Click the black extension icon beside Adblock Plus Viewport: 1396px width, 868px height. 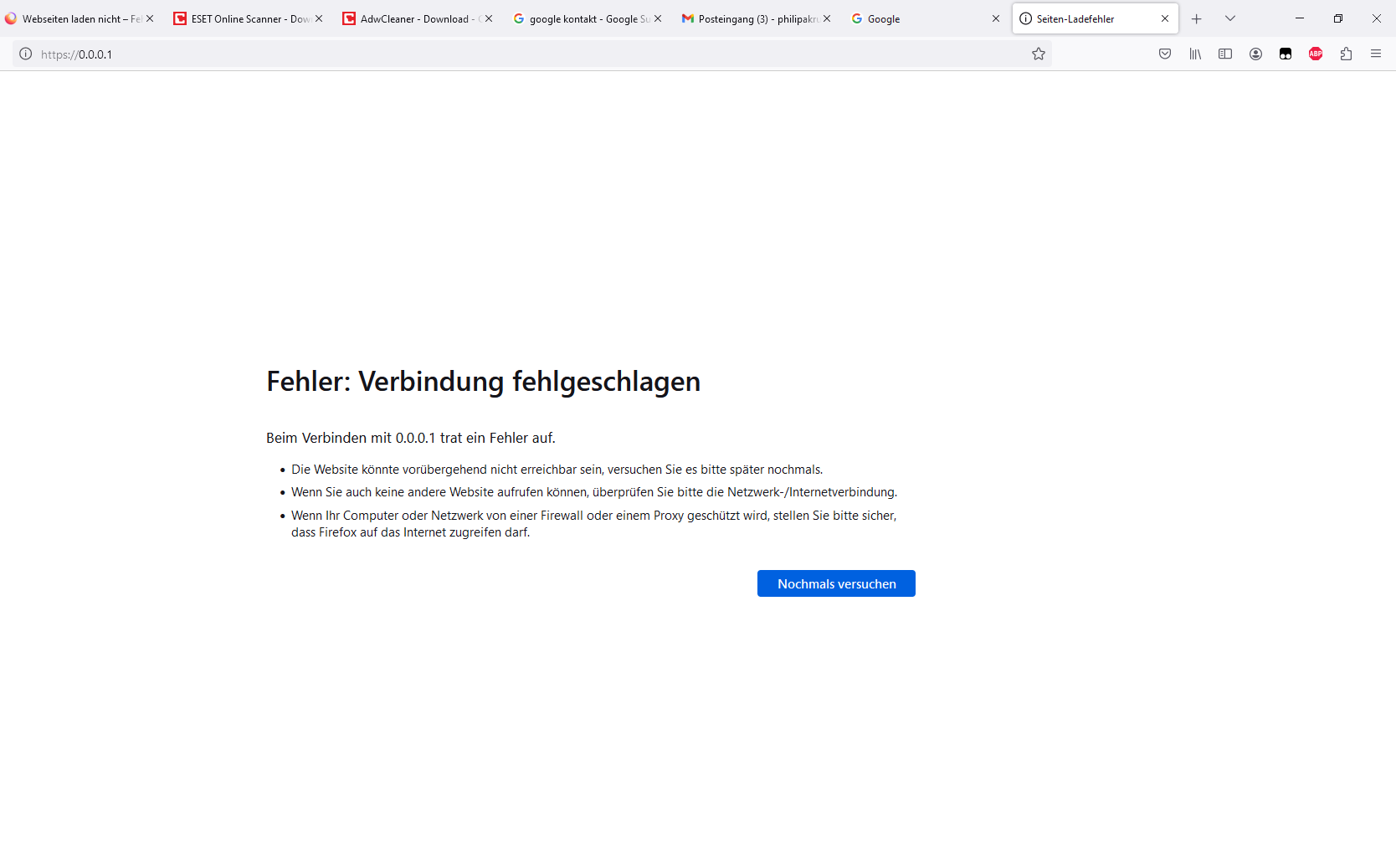pos(1286,54)
